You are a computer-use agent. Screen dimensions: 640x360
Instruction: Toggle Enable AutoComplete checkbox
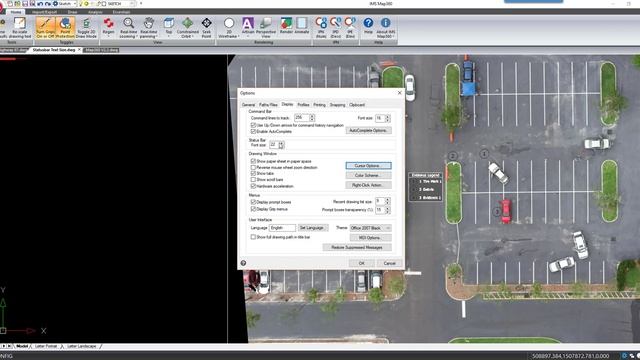(253, 131)
